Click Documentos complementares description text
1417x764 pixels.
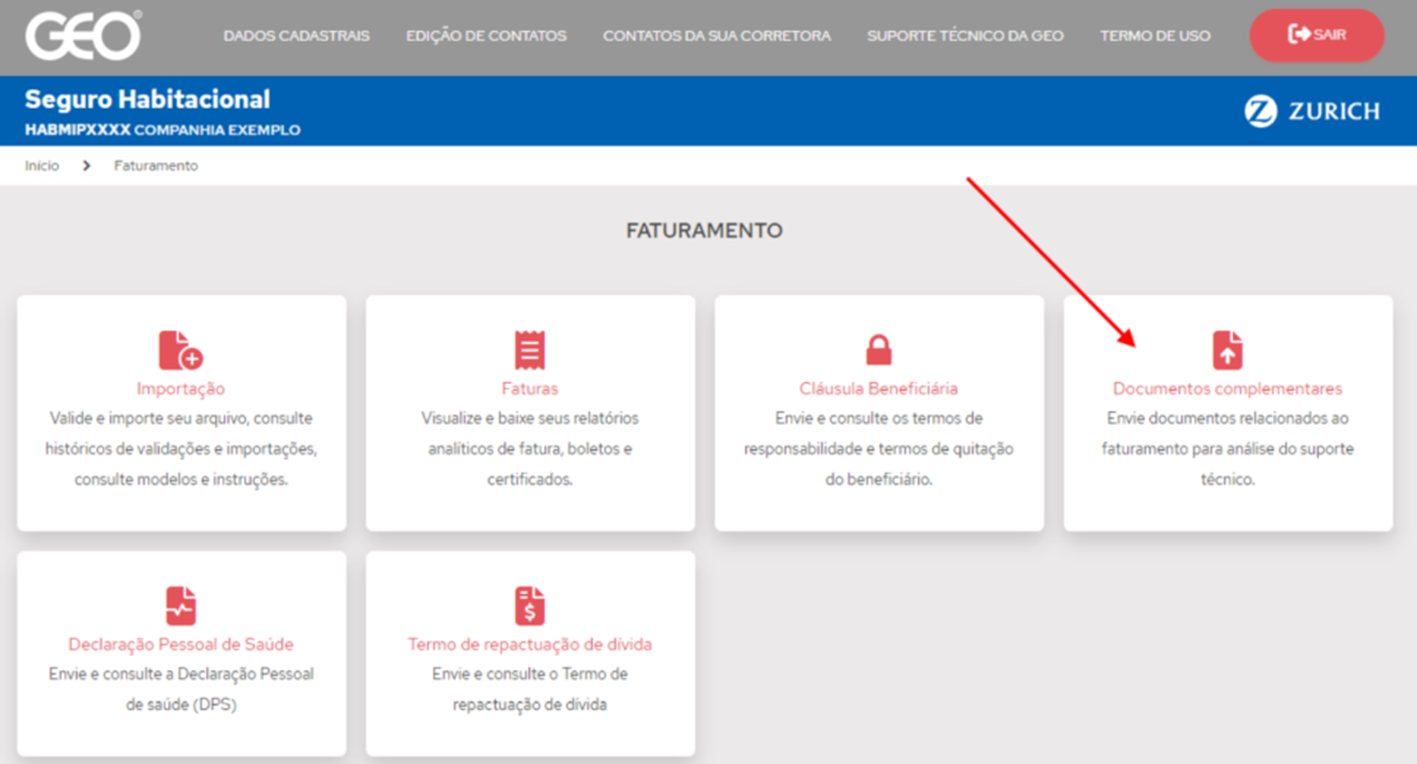[1228, 449]
